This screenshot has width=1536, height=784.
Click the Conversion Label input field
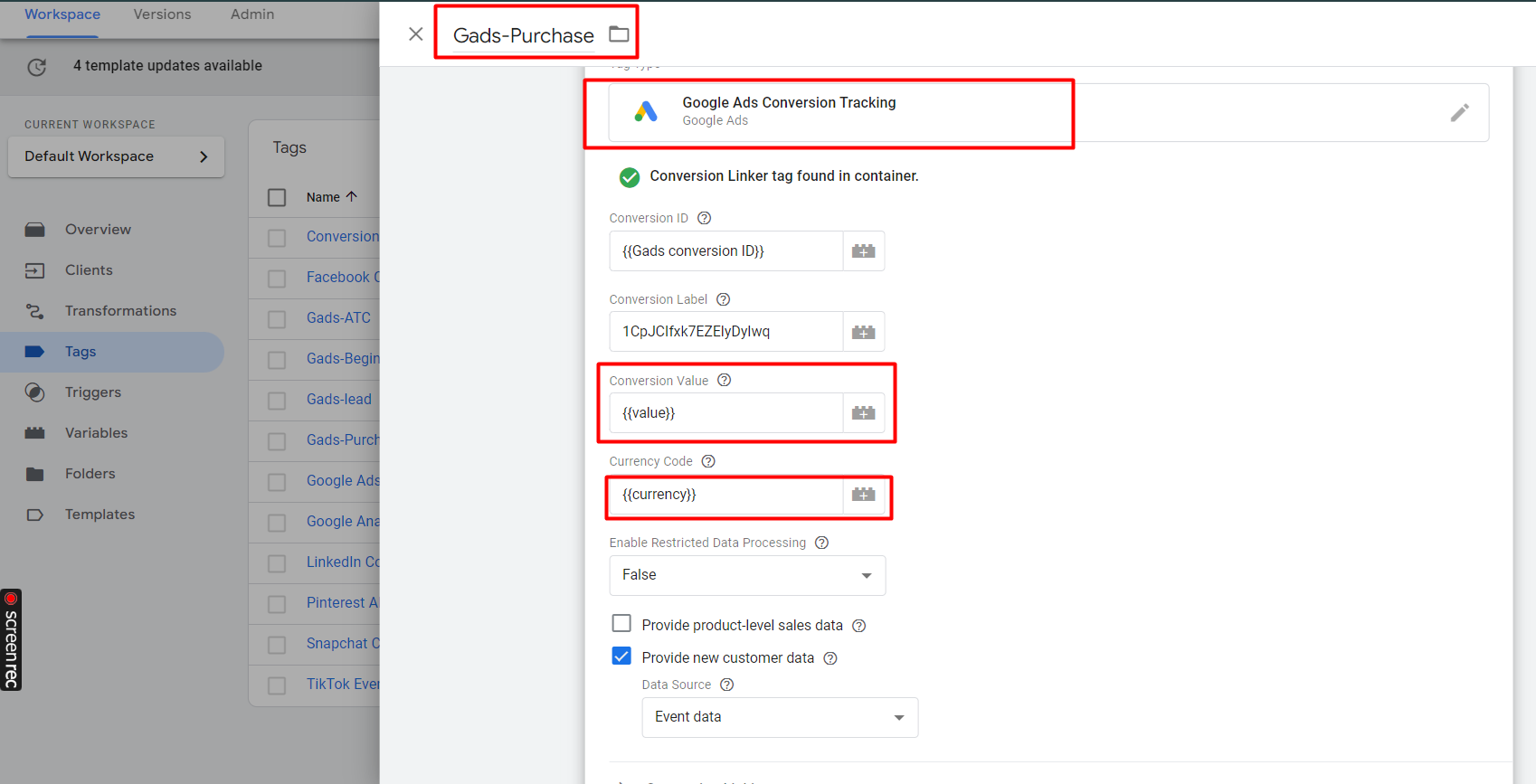click(x=726, y=332)
